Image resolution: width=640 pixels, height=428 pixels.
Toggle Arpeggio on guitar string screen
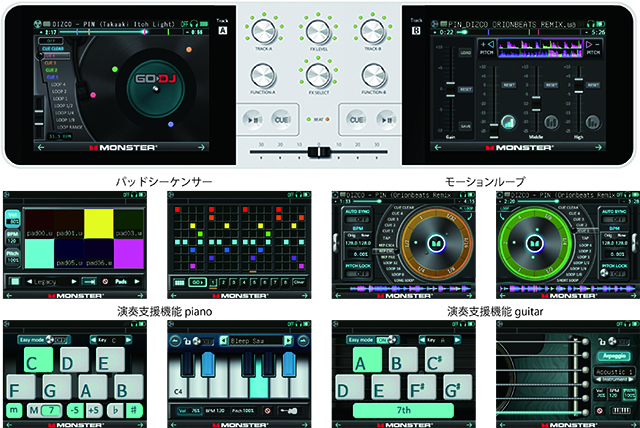click(x=614, y=356)
